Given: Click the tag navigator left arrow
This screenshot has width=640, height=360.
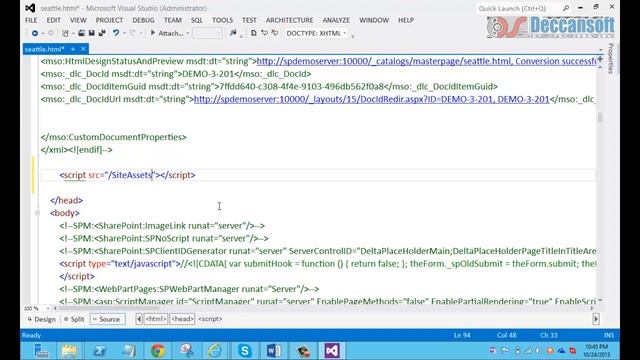Looking at the screenshot, I should pos(139,319).
